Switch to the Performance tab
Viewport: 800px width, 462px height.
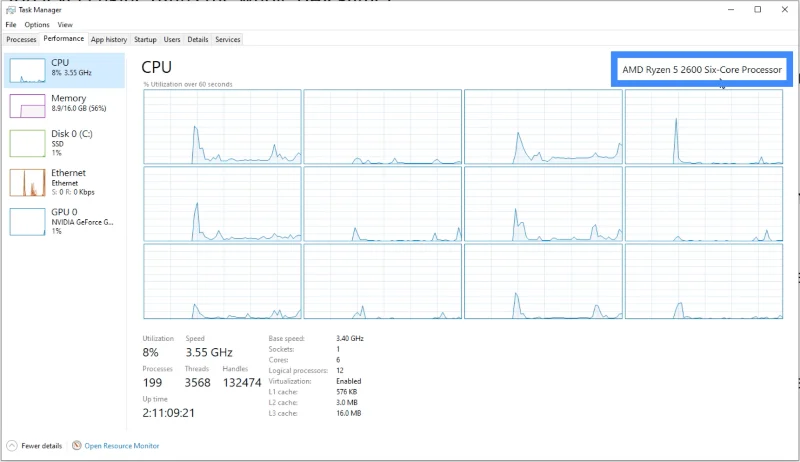pyautogui.click(x=64, y=39)
